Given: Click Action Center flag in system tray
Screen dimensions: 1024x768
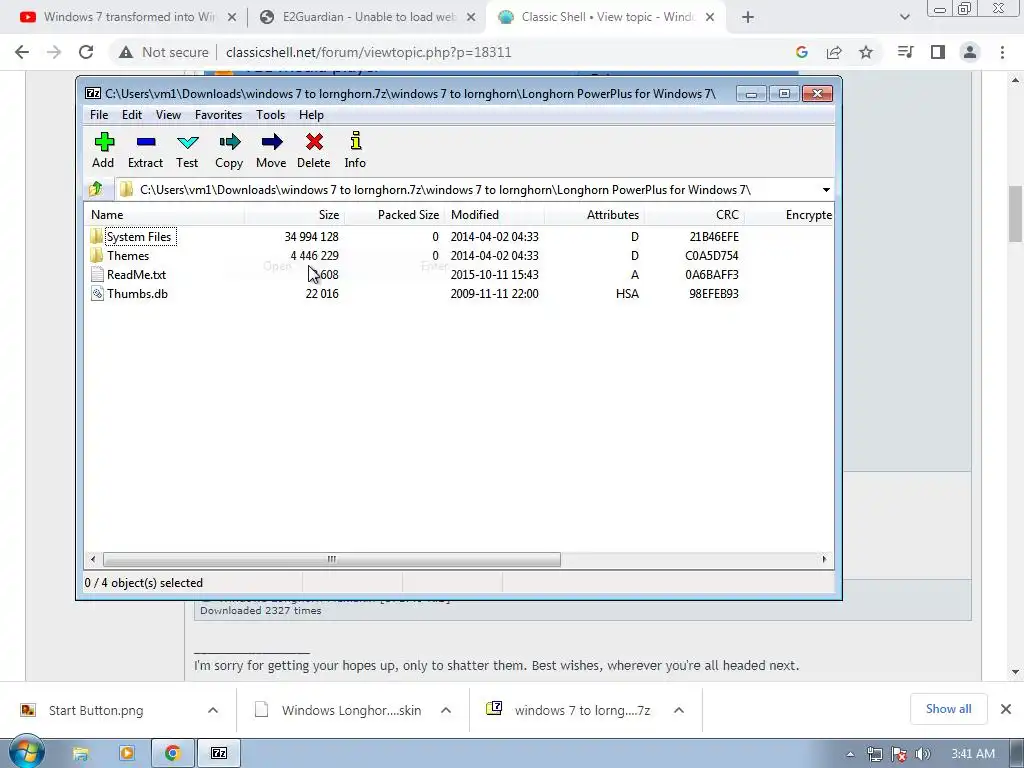Looking at the screenshot, I should pyautogui.click(x=899, y=754).
